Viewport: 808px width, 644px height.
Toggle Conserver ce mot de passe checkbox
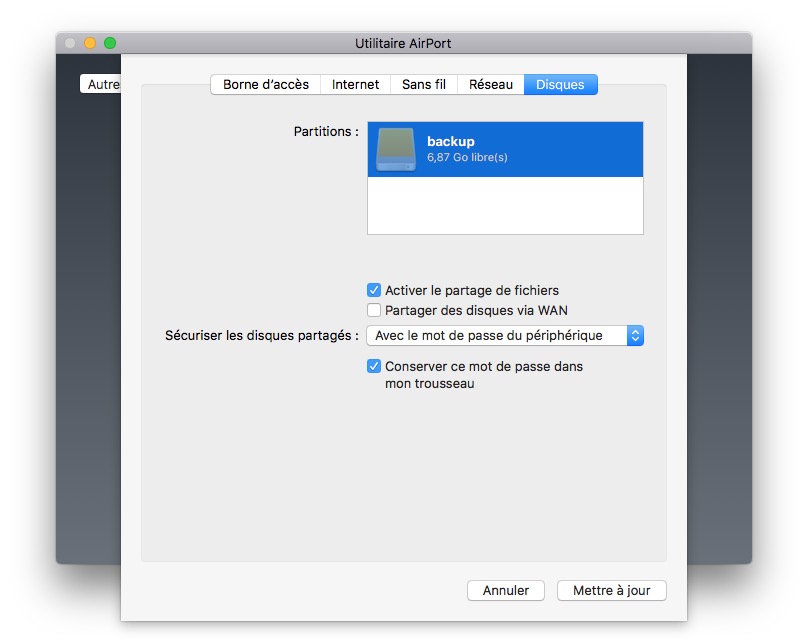(x=374, y=366)
